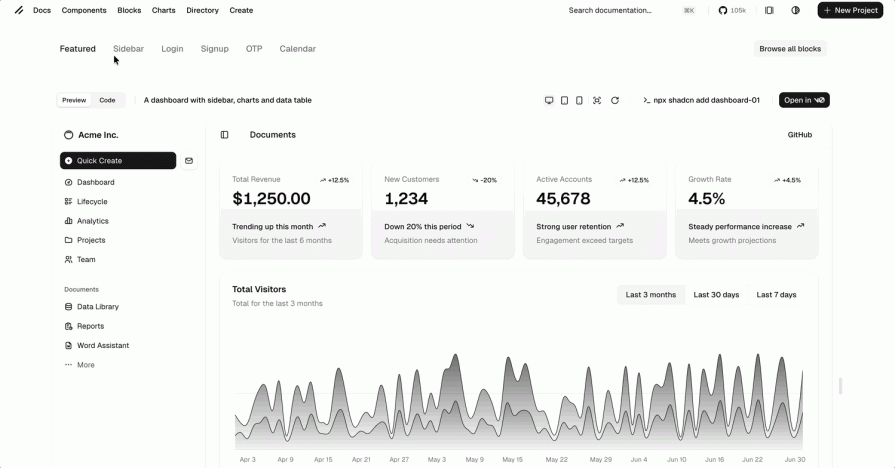Click Browse all blocks button
895x468 pixels.
point(789,48)
